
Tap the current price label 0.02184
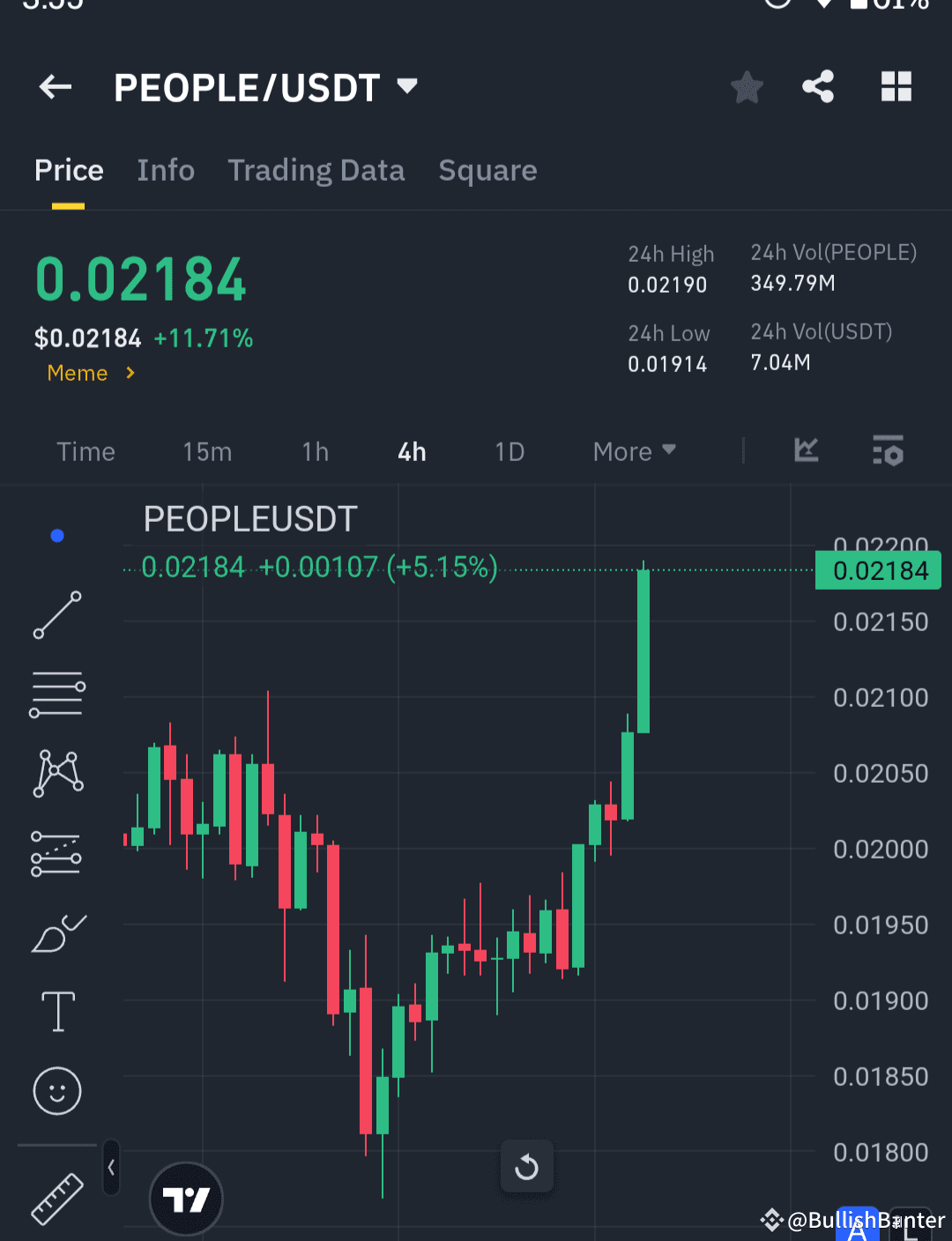pyautogui.click(x=878, y=570)
